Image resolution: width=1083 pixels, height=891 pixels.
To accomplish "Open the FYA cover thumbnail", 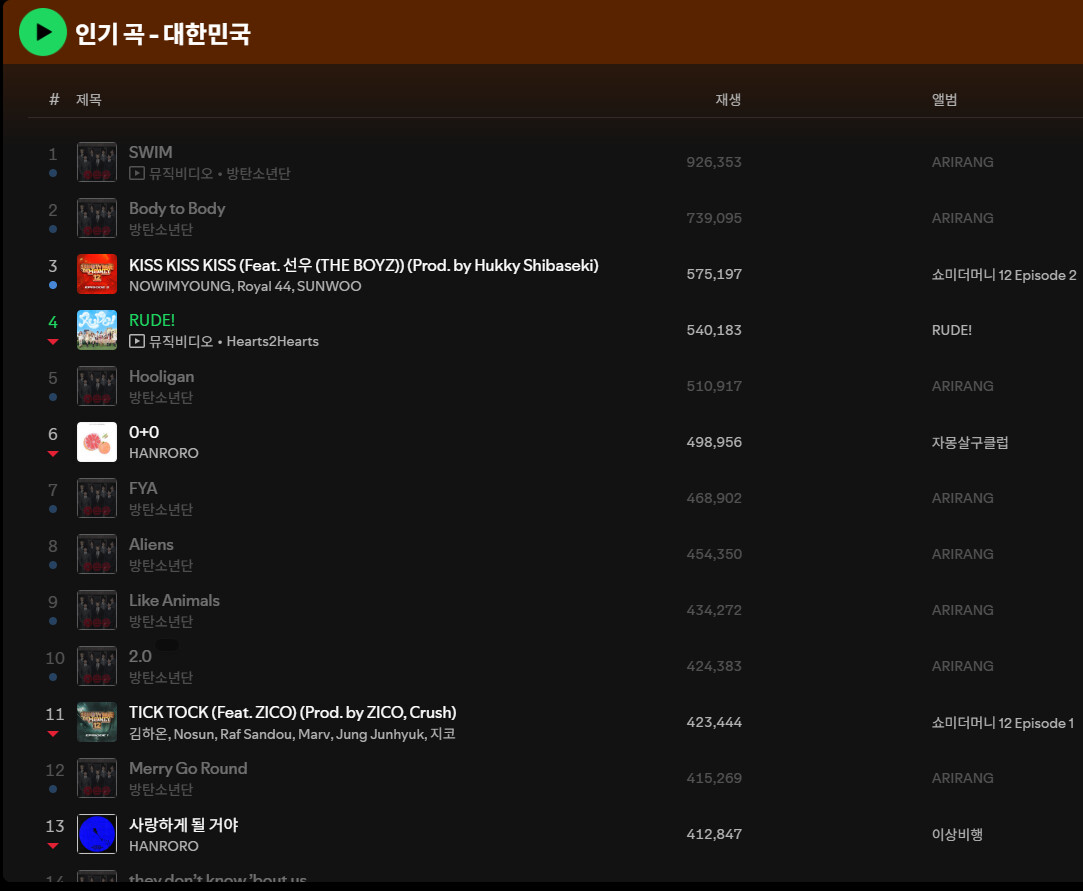I will point(97,498).
